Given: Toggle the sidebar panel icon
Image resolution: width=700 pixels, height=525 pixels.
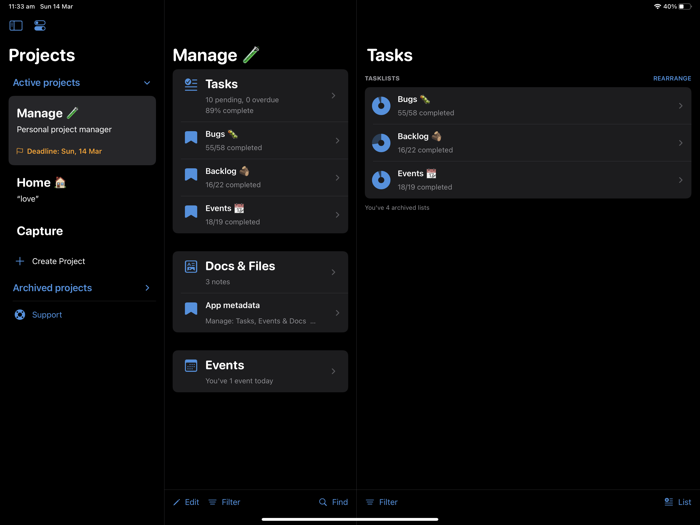Looking at the screenshot, I should [x=16, y=26].
